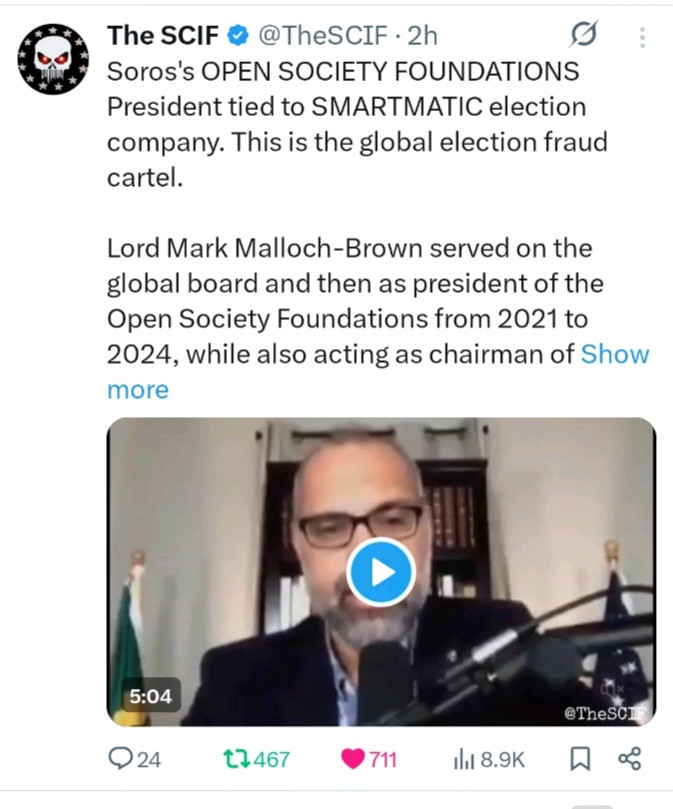The height and width of the screenshot is (809, 673).
Task: Click the reply speech bubble icon
Action: click(x=120, y=760)
